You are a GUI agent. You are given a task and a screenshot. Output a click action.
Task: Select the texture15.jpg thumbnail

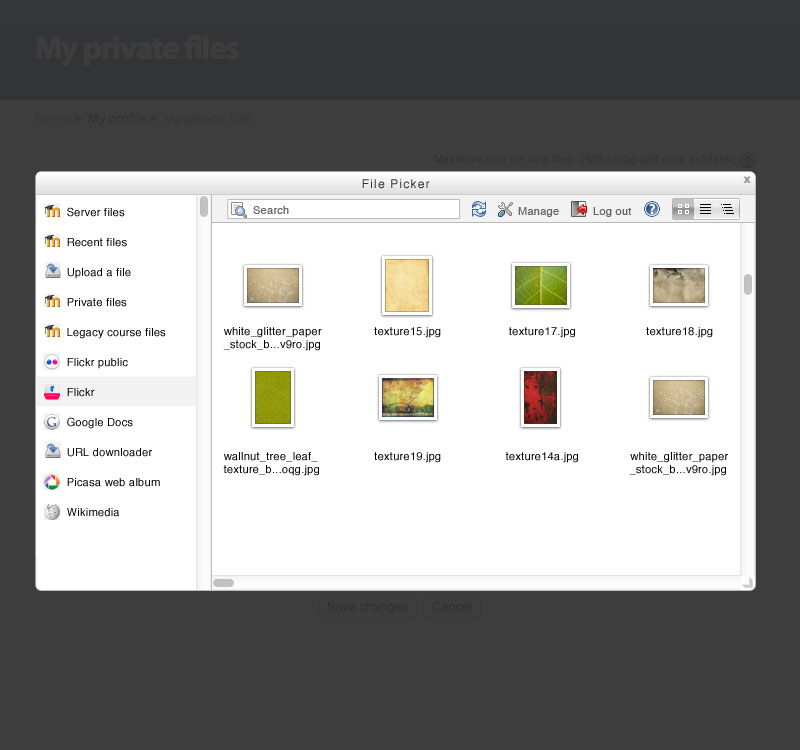[407, 285]
